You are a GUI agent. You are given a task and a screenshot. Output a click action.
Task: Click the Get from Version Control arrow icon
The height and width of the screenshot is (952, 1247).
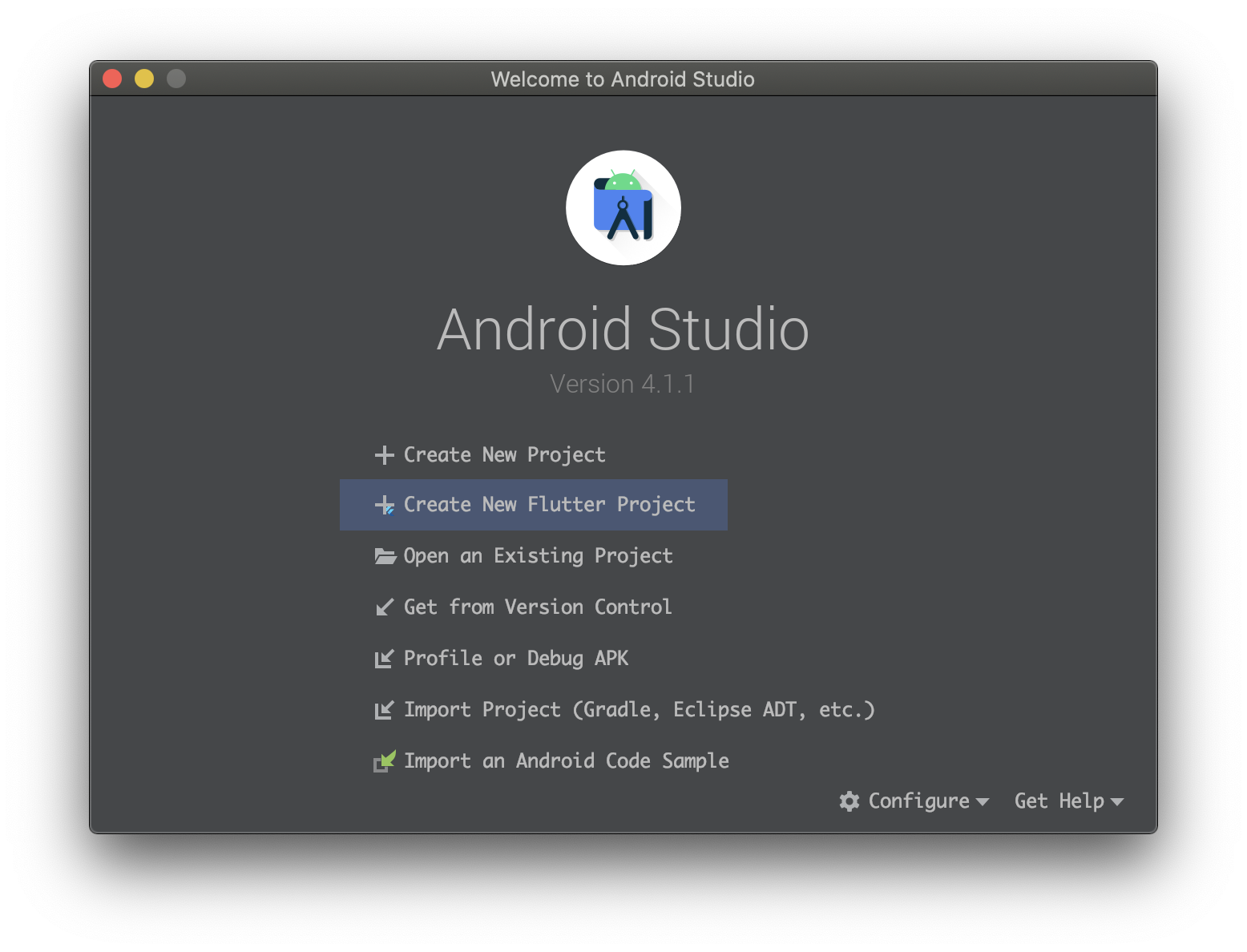click(385, 607)
